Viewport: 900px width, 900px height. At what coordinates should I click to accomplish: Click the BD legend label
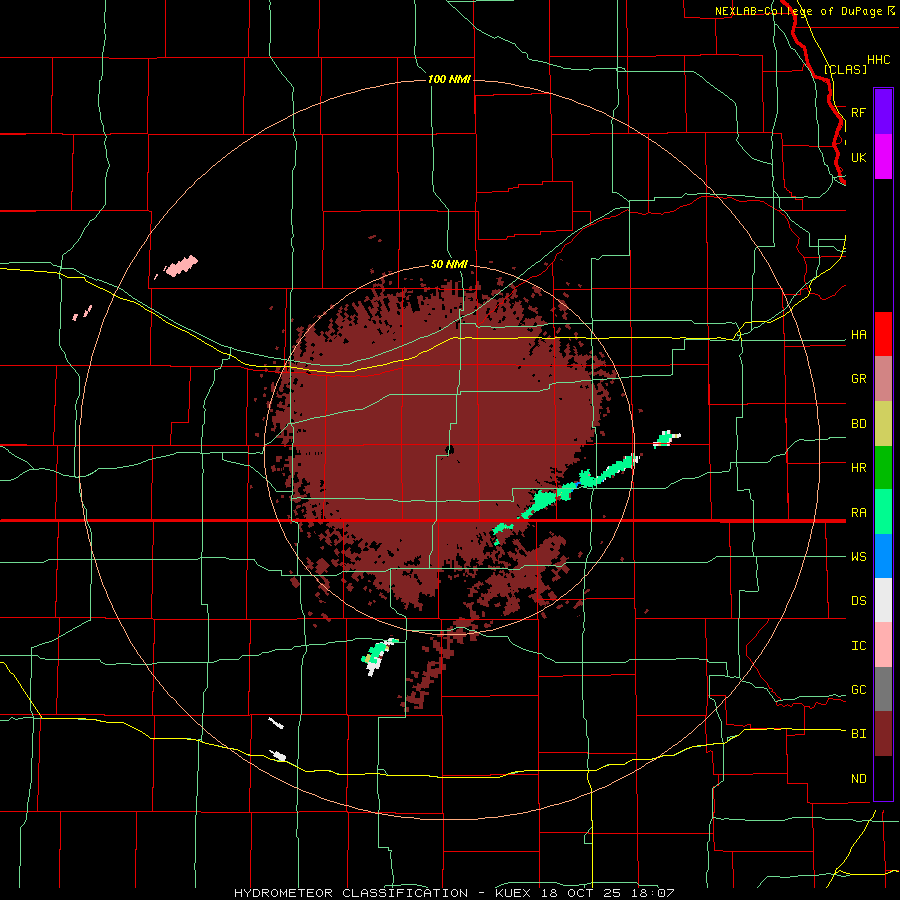click(x=858, y=424)
